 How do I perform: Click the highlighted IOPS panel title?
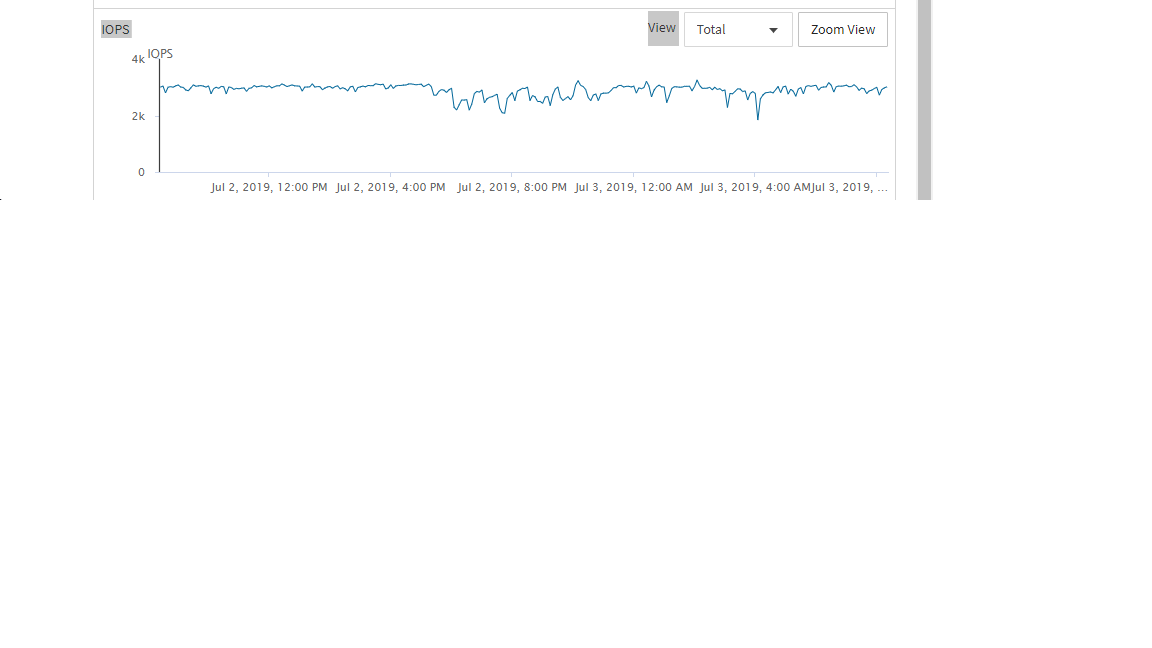click(x=116, y=29)
